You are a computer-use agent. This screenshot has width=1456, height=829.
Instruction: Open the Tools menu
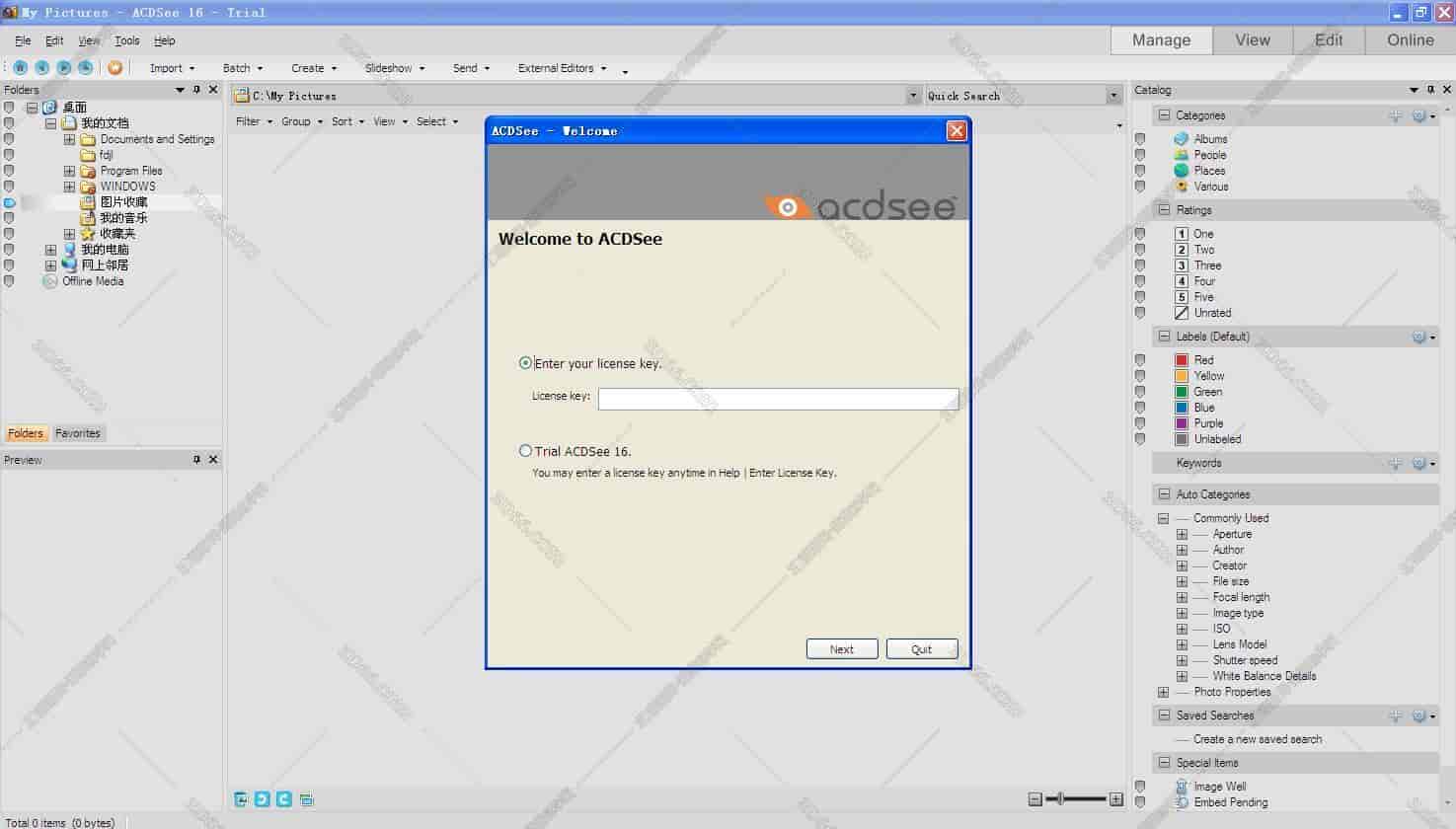click(126, 40)
